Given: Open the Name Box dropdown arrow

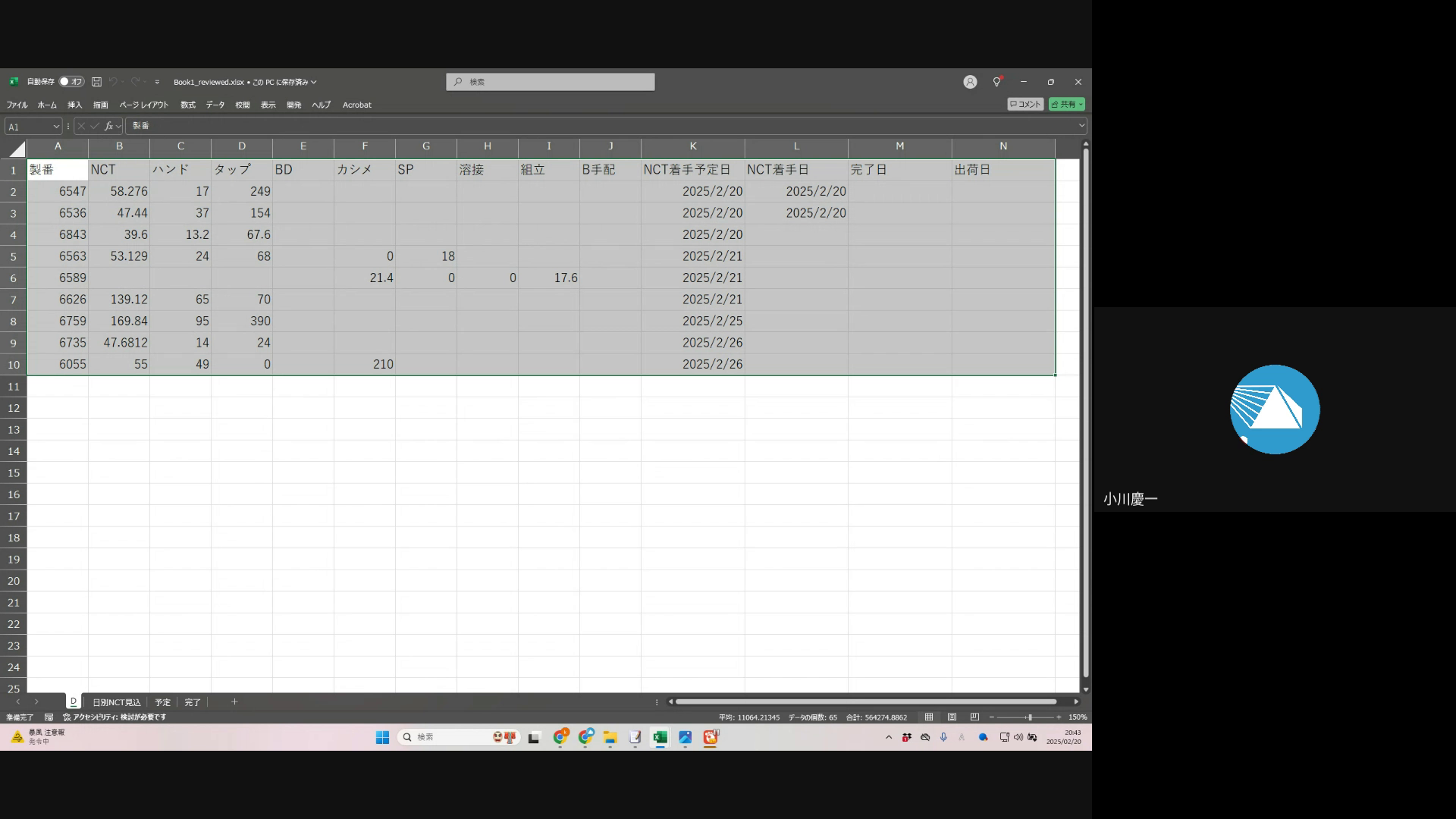Looking at the screenshot, I should (x=56, y=127).
